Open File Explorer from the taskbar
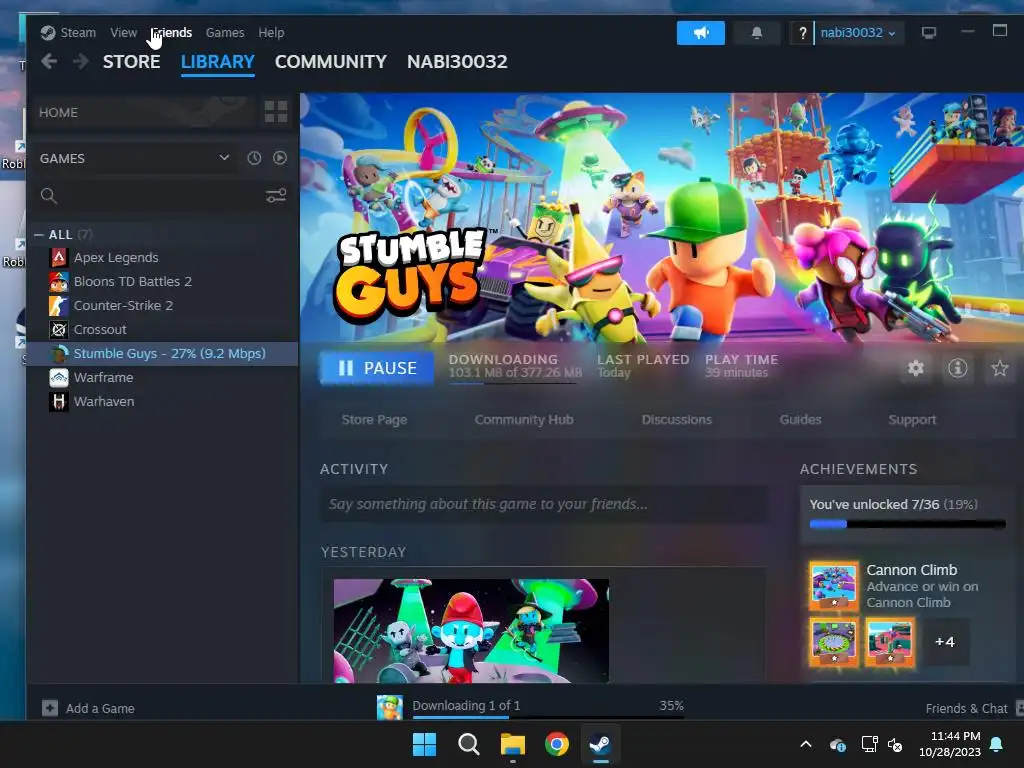Image resolution: width=1024 pixels, height=768 pixels. click(x=513, y=744)
